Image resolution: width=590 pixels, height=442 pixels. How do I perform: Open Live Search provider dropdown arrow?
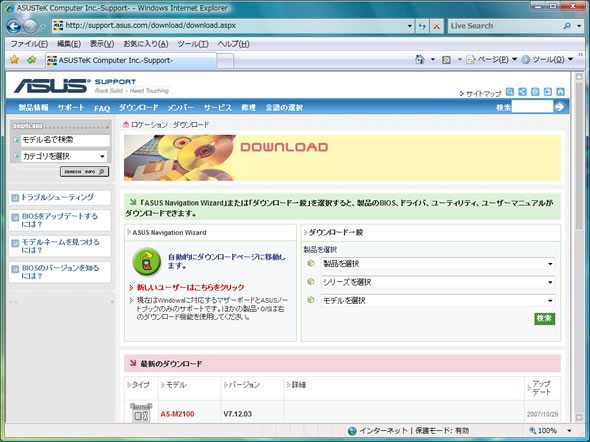[579, 26]
